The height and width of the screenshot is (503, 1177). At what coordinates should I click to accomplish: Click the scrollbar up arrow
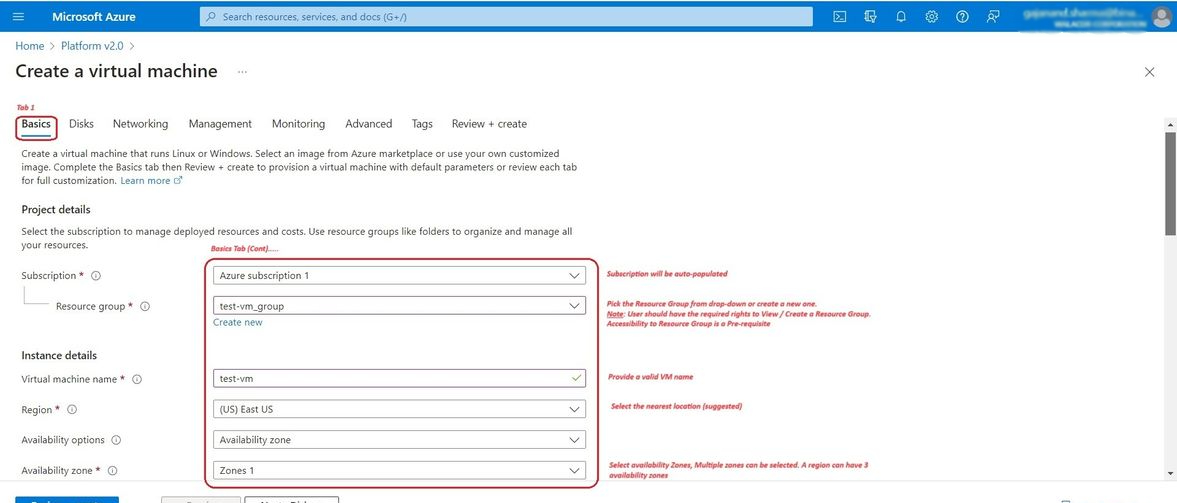[x=1170, y=123]
